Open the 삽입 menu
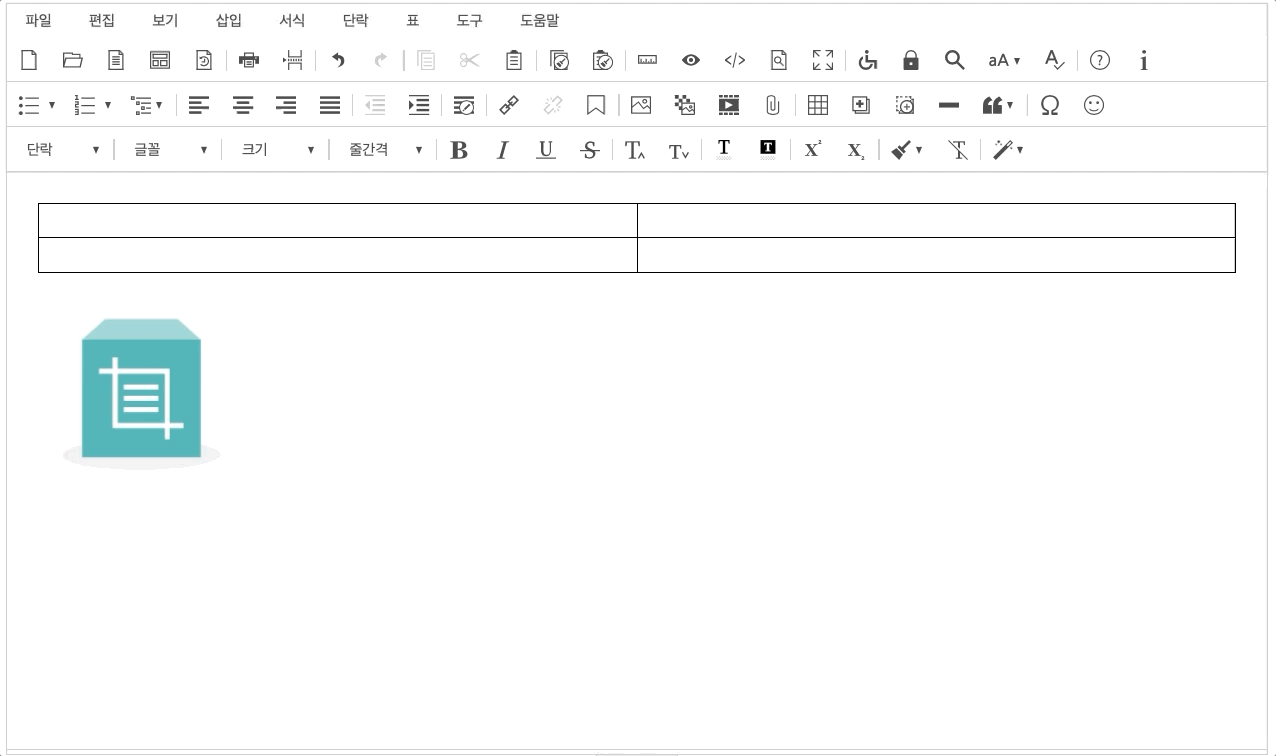 (229, 20)
